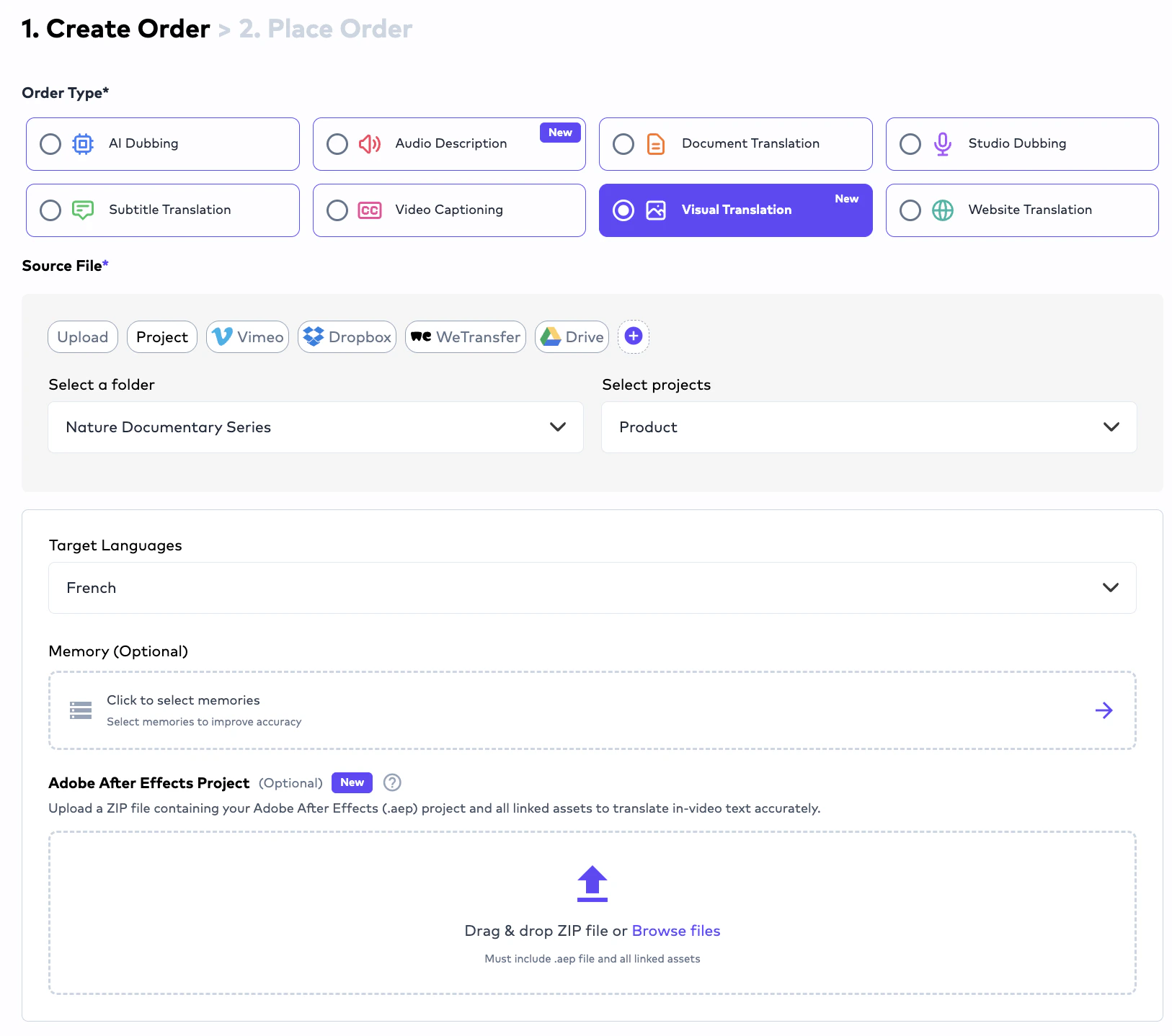Expand projects list via its chevron
1172x1036 pixels.
click(x=1111, y=427)
